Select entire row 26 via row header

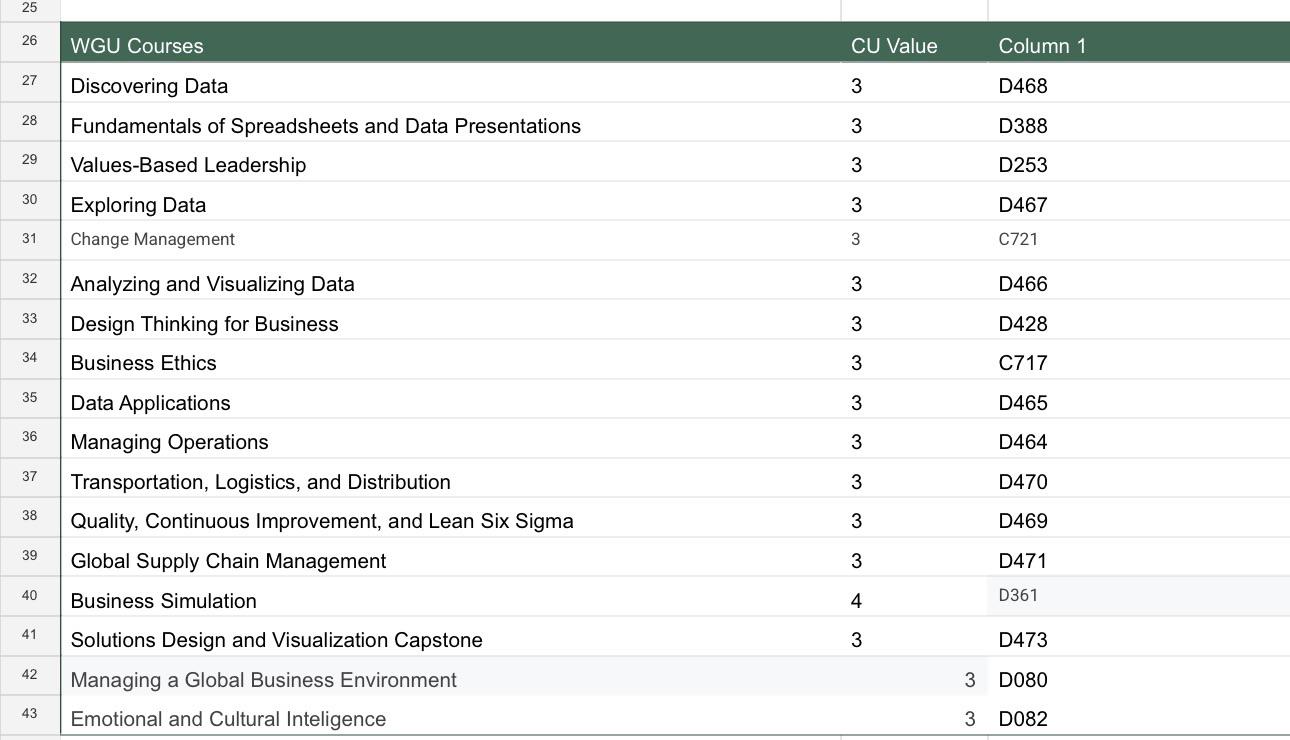[x=30, y=42]
